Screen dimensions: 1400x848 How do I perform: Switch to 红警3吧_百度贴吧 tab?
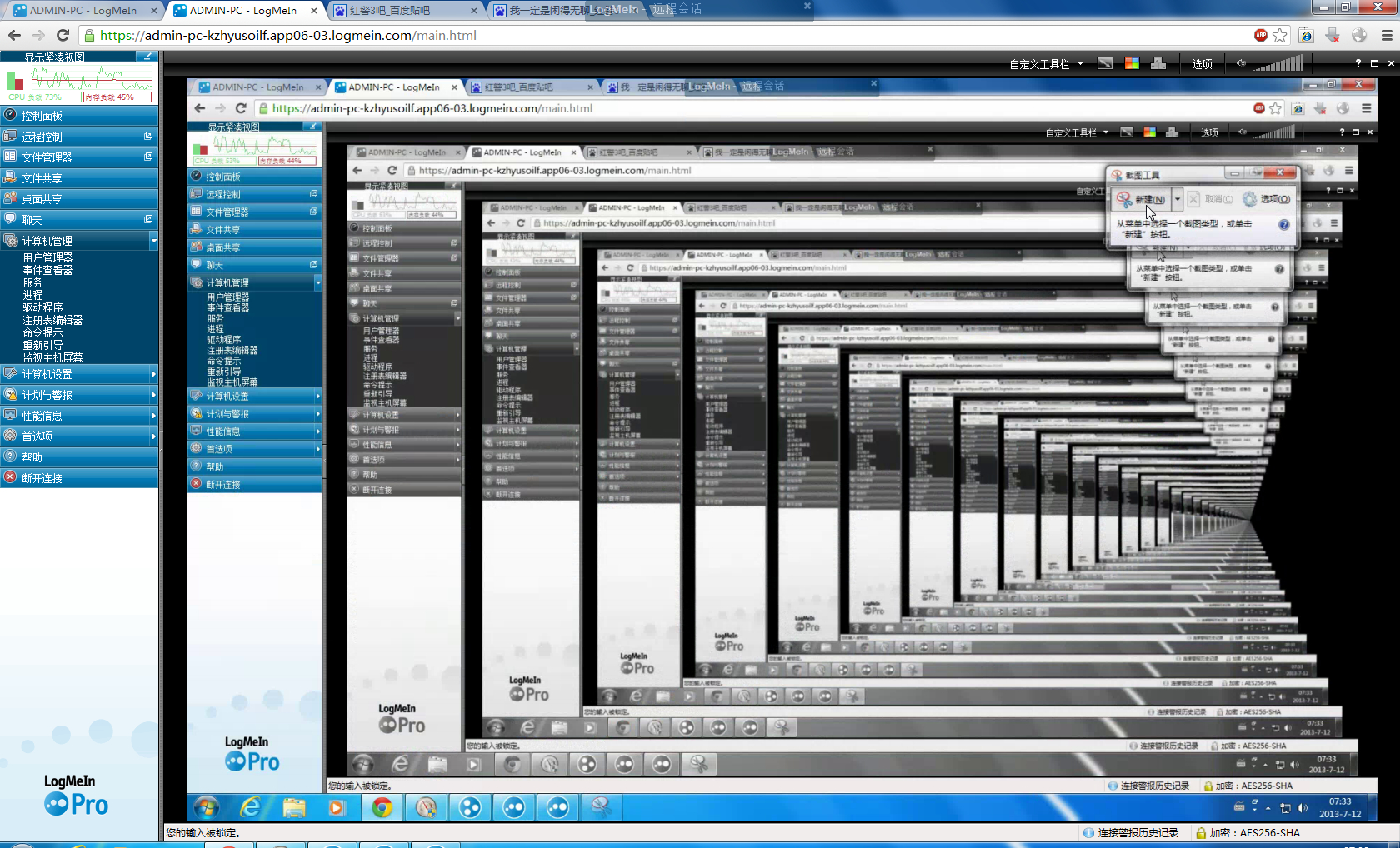click(405, 11)
